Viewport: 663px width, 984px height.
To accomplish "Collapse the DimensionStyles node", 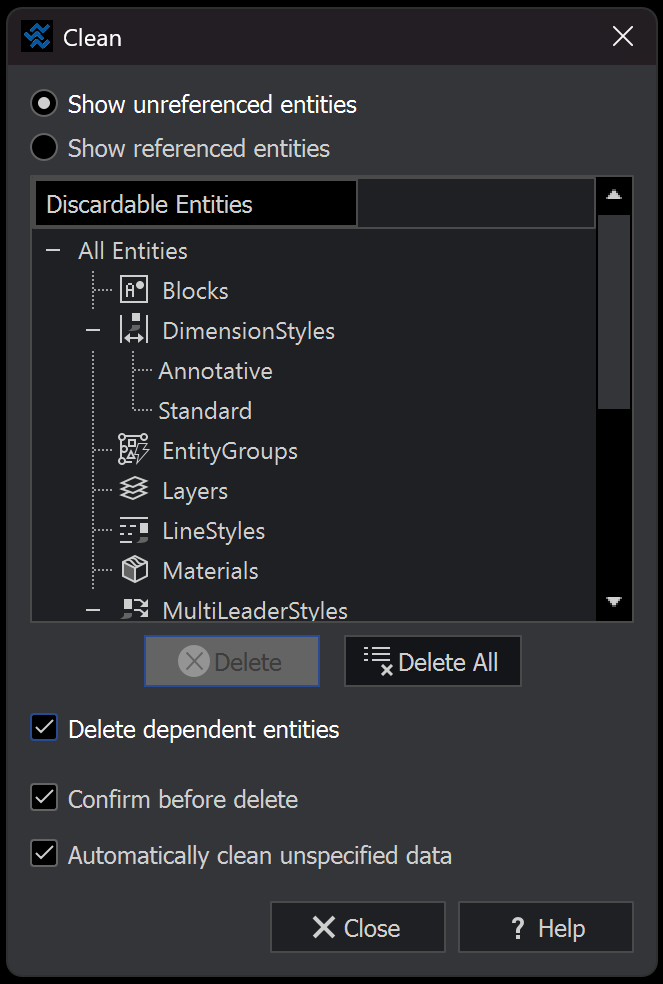I will (91, 329).
